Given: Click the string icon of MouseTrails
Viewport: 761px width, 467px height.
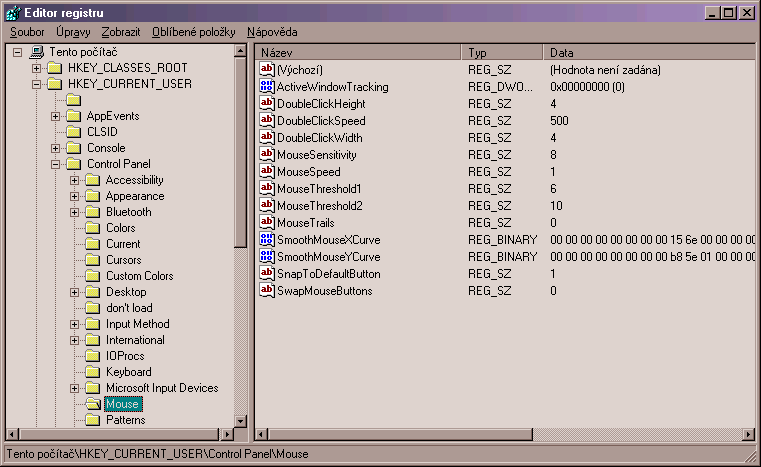Looking at the screenshot, I should (267, 222).
